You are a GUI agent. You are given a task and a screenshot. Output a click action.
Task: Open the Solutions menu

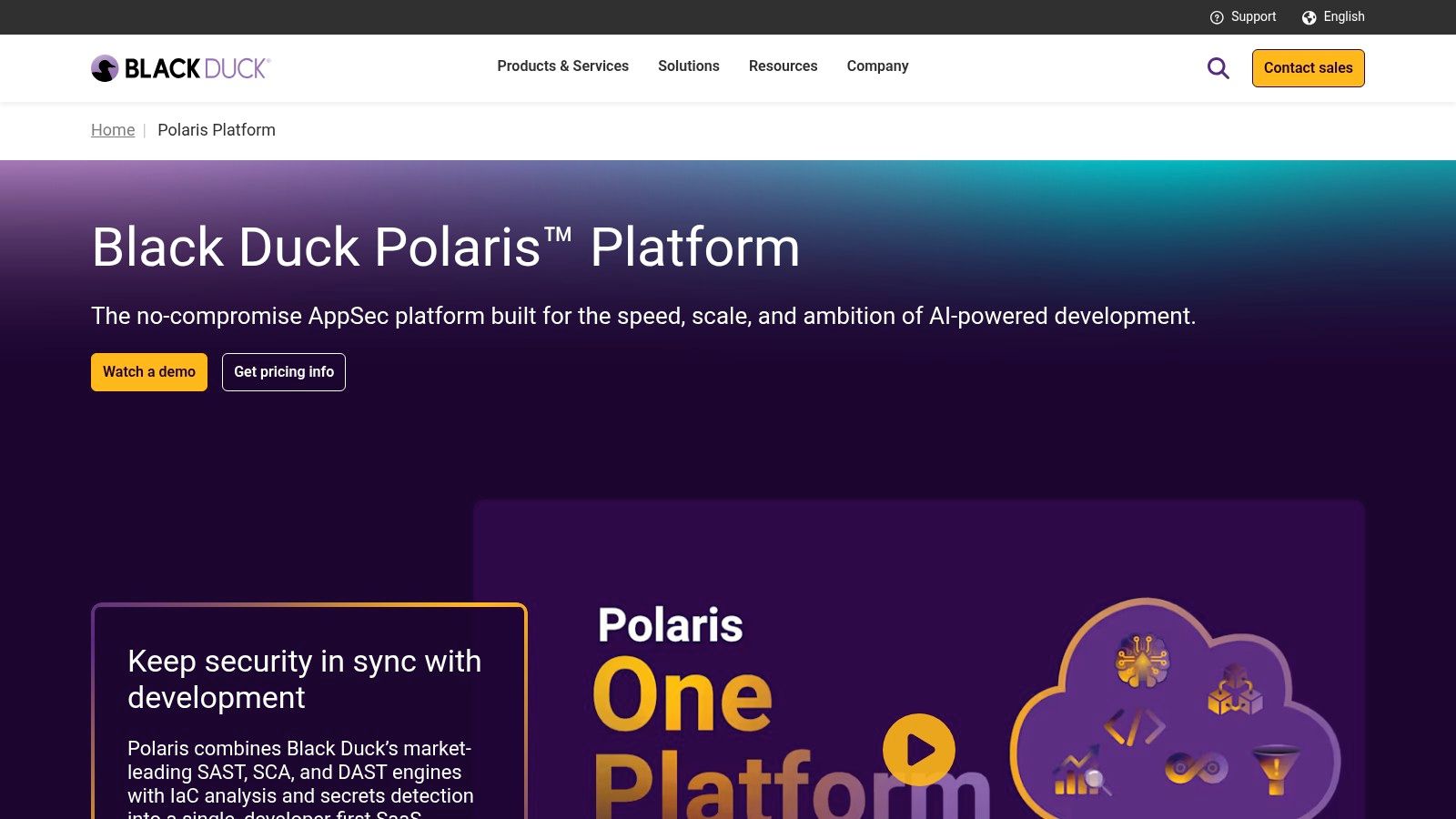689,66
